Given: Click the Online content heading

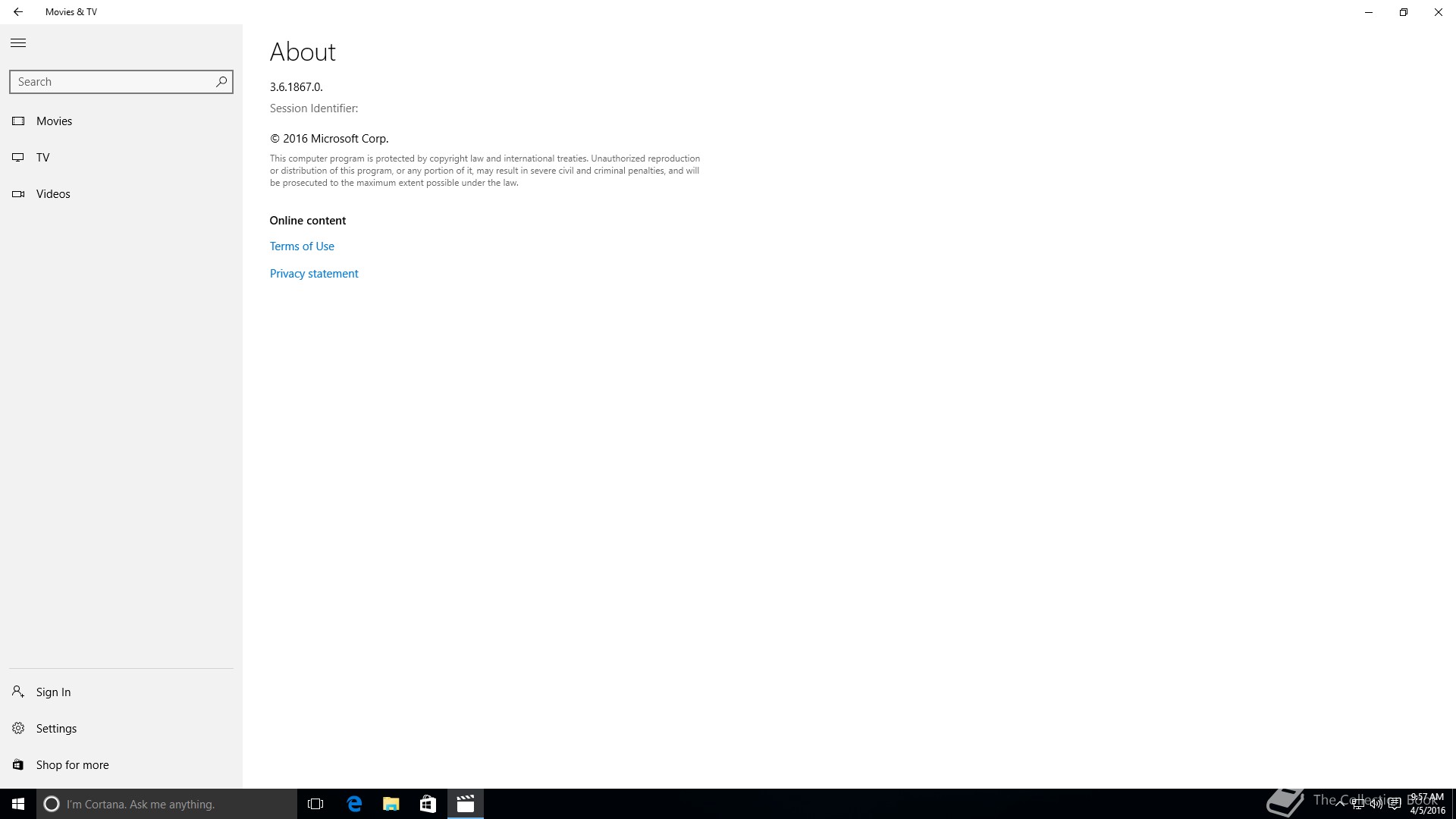Looking at the screenshot, I should click(x=308, y=221).
